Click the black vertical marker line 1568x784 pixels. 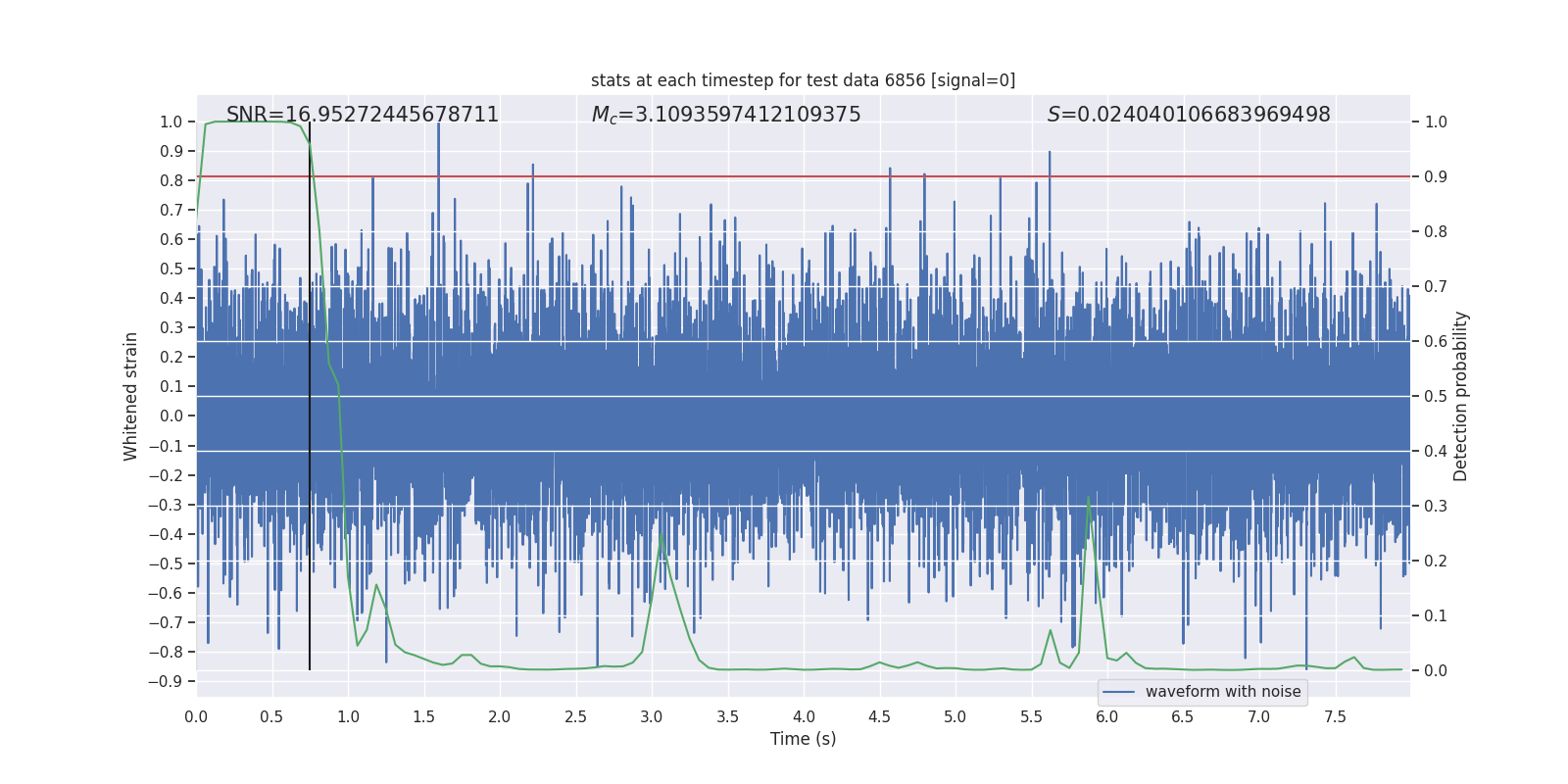(310, 441)
